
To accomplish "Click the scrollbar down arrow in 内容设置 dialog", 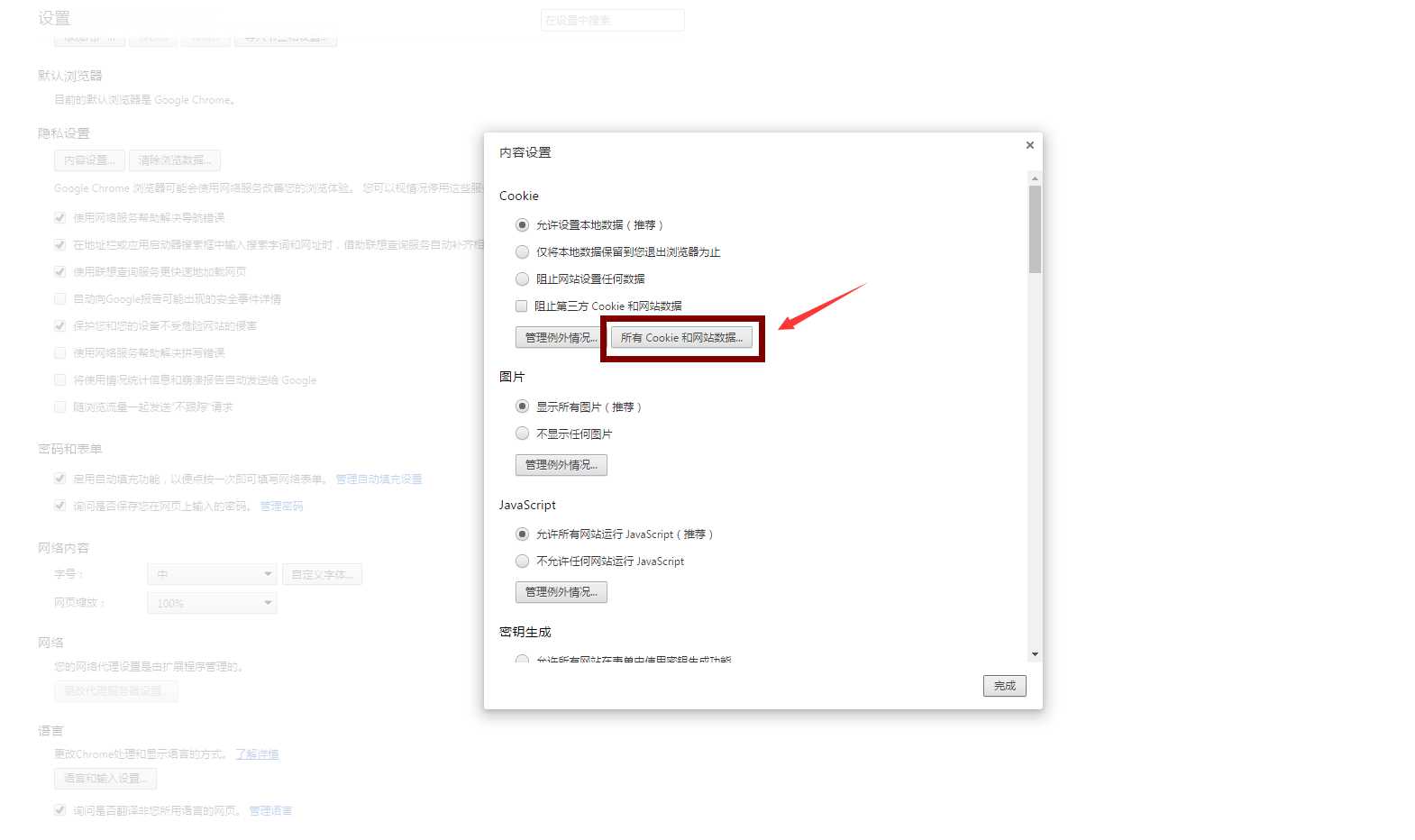I will (1035, 654).
